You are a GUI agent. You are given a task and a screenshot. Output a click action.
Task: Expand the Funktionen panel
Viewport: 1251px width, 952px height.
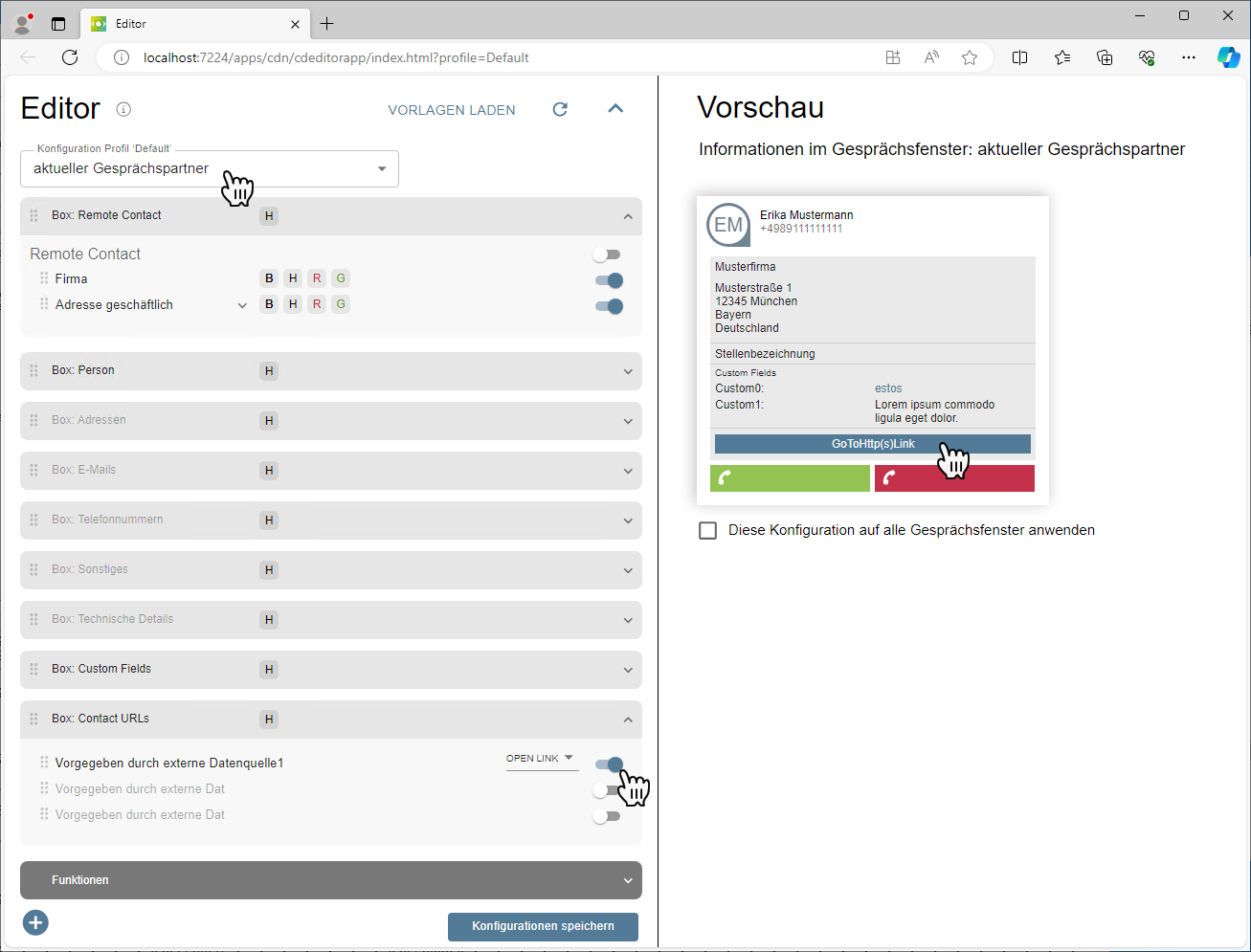[x=330, y=880]
